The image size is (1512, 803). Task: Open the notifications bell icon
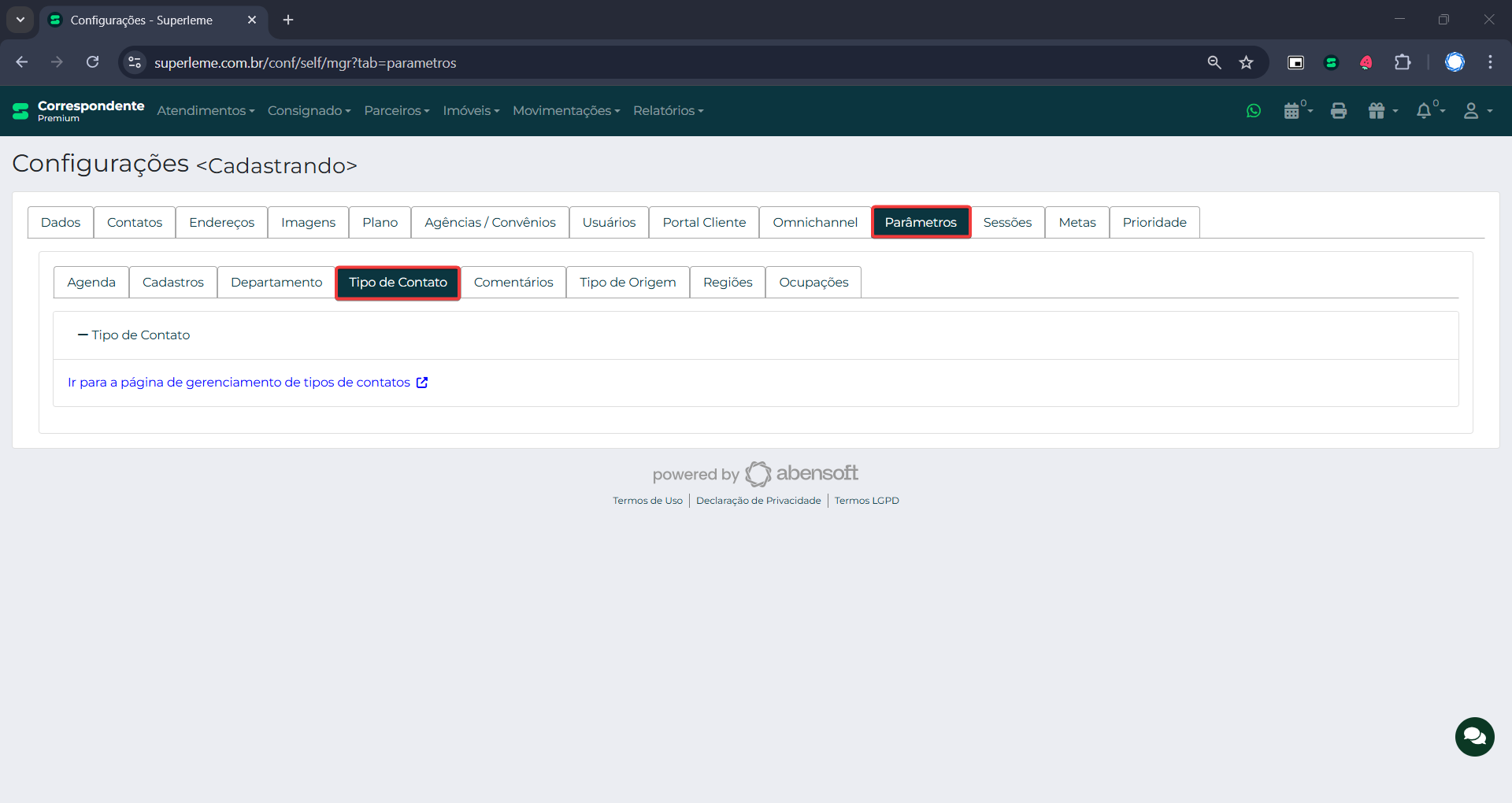click(x=1424, y=111)
